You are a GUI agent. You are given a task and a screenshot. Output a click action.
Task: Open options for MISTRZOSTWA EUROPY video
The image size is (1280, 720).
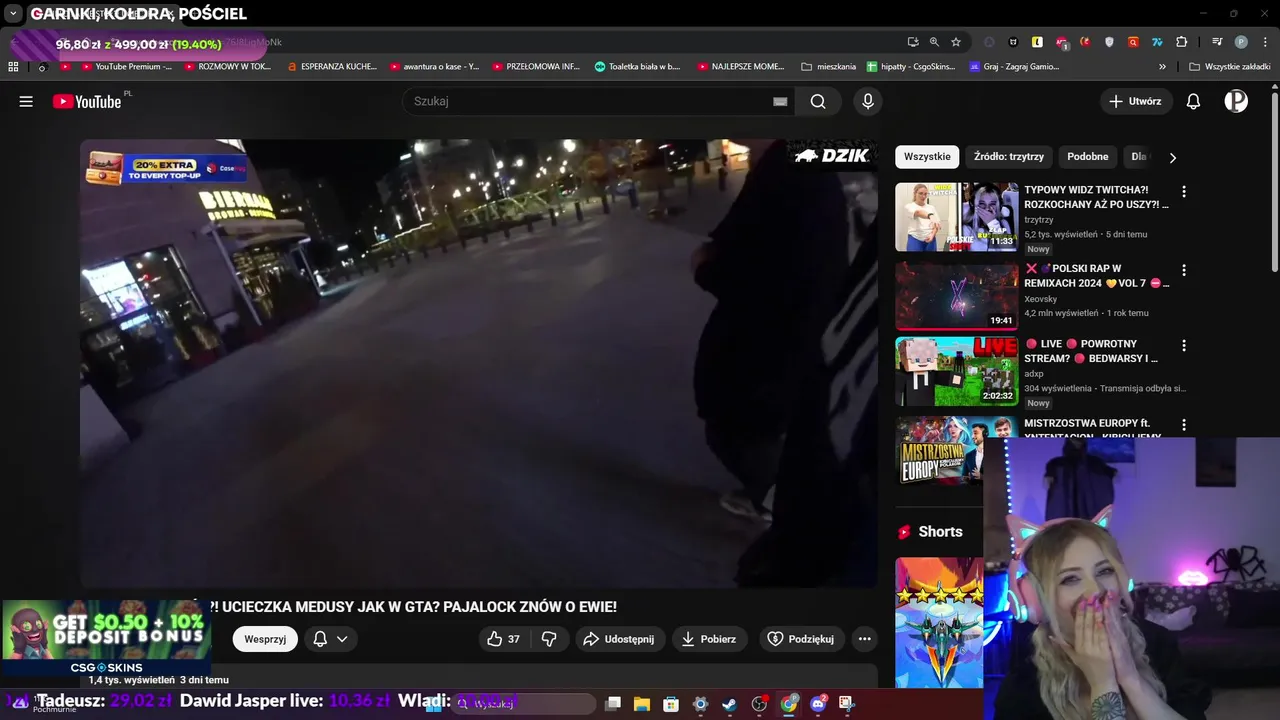coord(1184,424)
